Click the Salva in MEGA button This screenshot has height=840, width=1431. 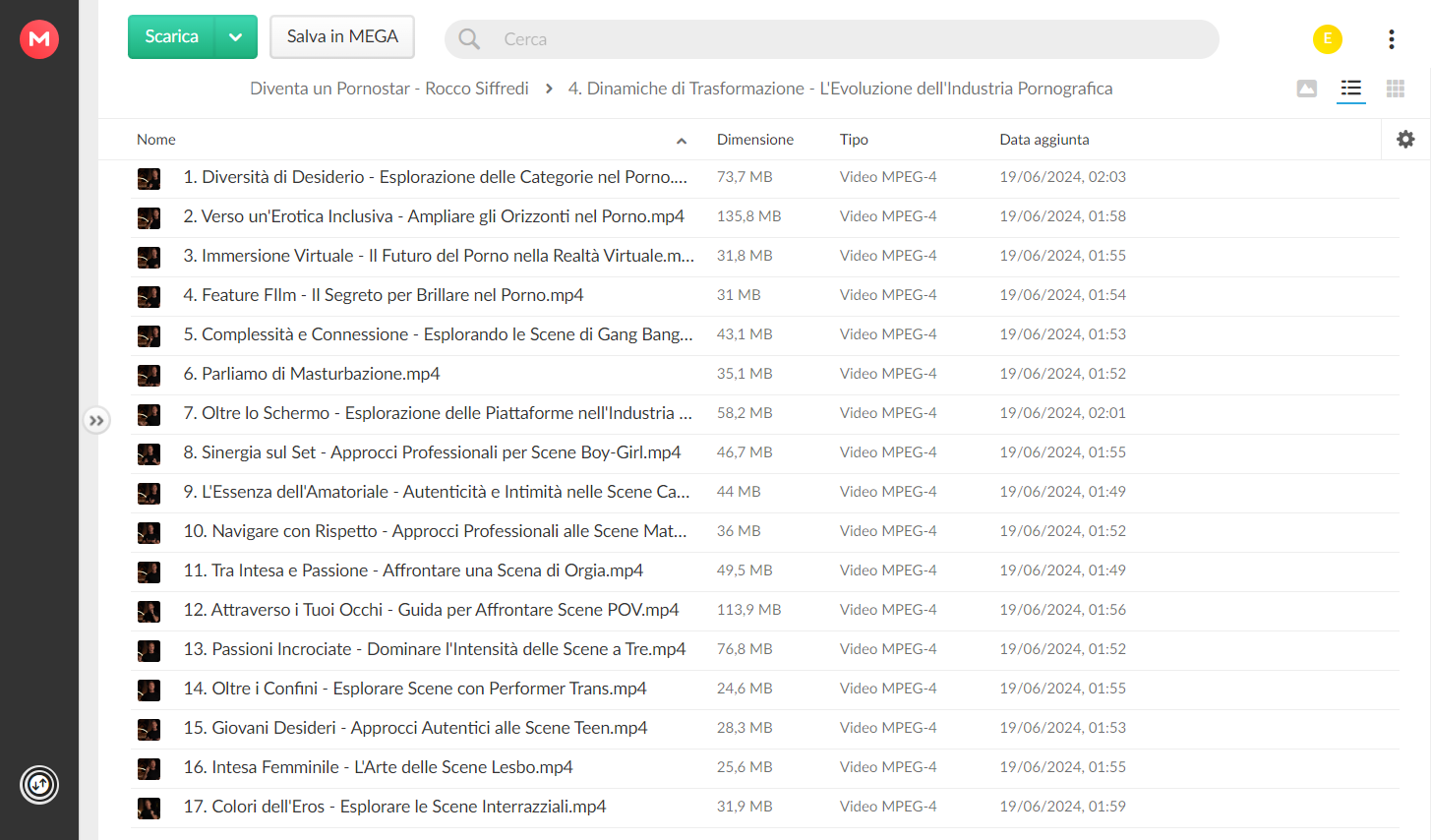[x=342, y=37]
